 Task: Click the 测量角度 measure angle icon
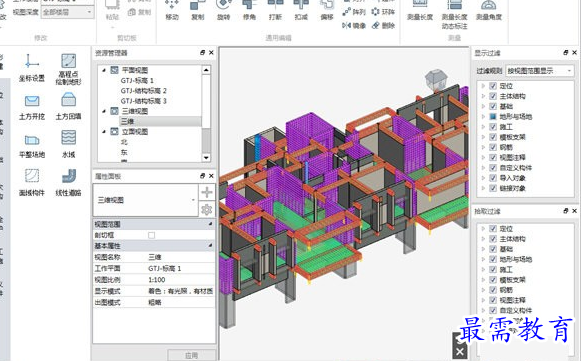[x=488, y=5]
